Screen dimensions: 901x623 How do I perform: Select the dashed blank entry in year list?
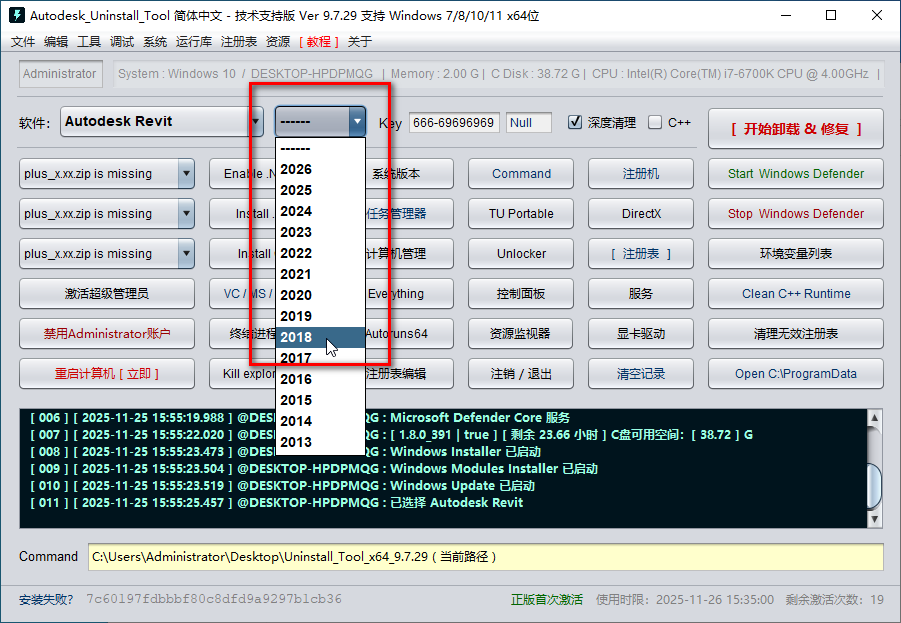tap(320, 149)
